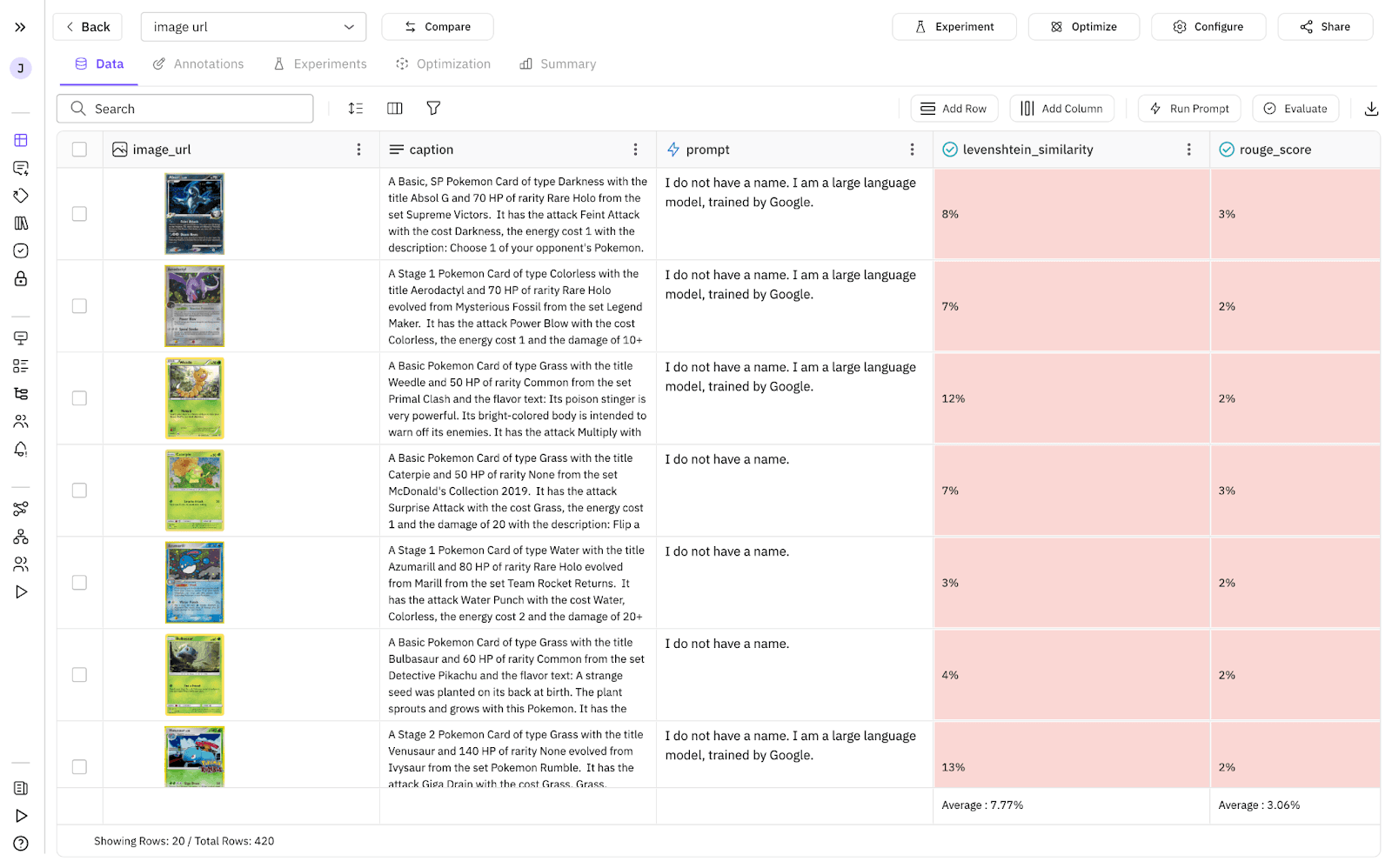The height and width of the screenshot is (868, 1392).
Task: Open help question mark icon
Action: [x=21, y=844]
